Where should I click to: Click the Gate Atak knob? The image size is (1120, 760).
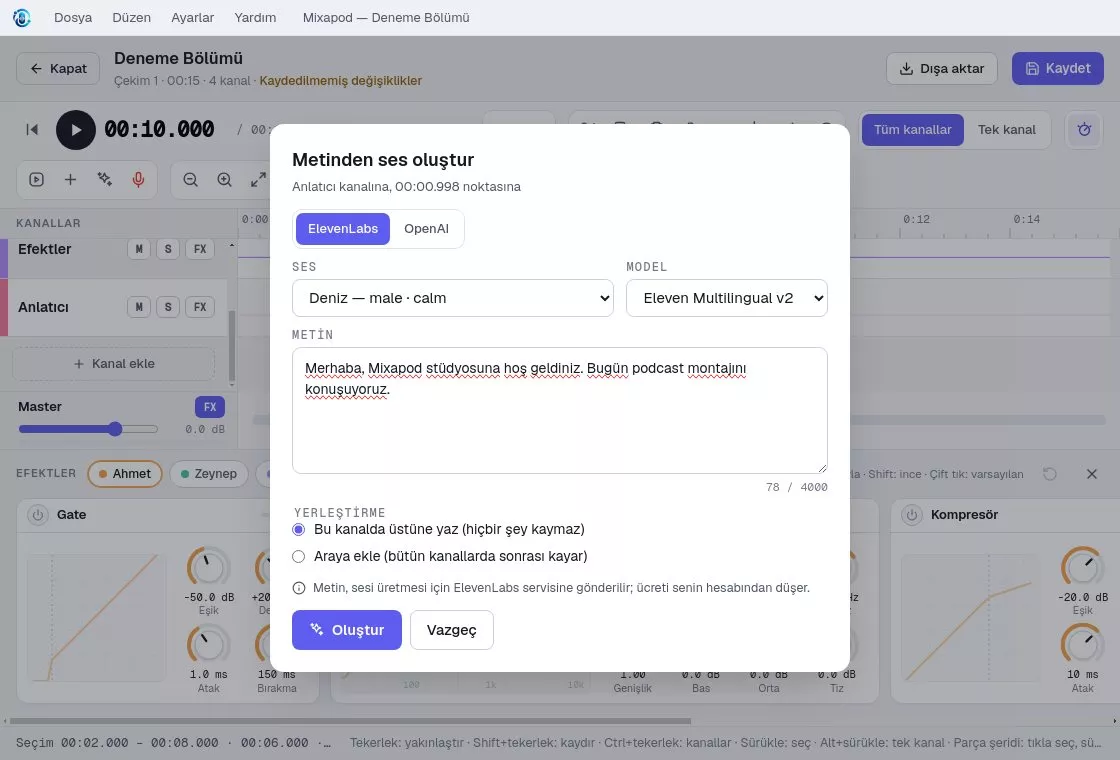tap(209, 645)
